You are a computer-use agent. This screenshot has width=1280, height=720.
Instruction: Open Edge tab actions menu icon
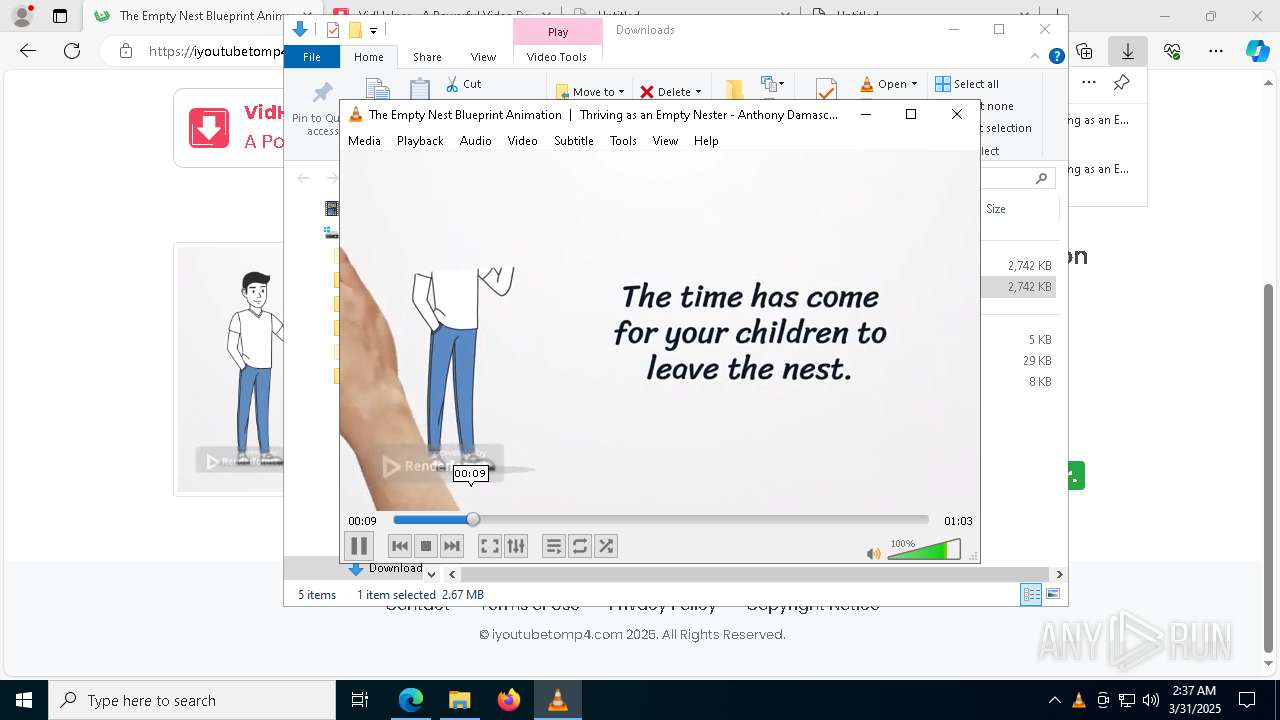point(60,16)
